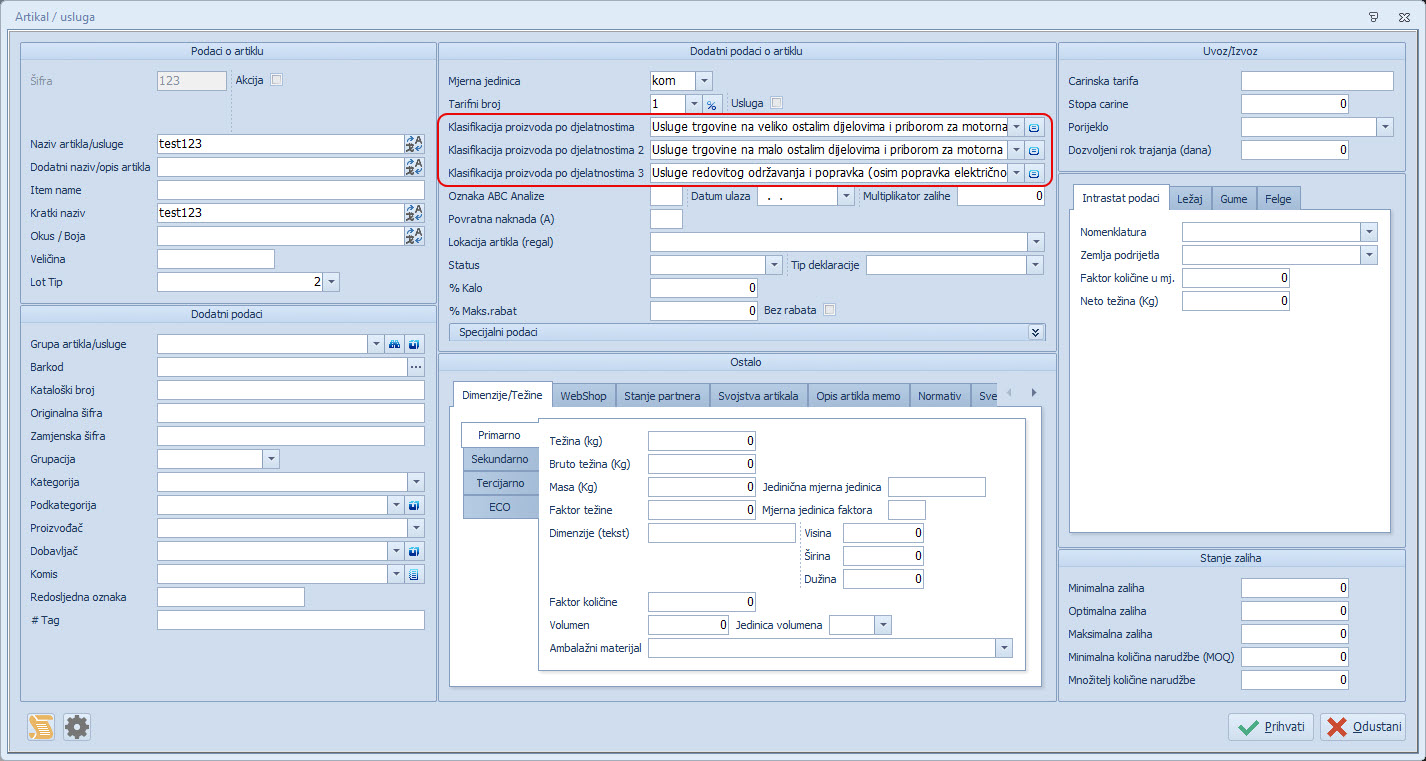Viewport: 1426px width, 761px height.
Task: Open the ellipsis button in Barkod field
Action: tap(415, 367)
